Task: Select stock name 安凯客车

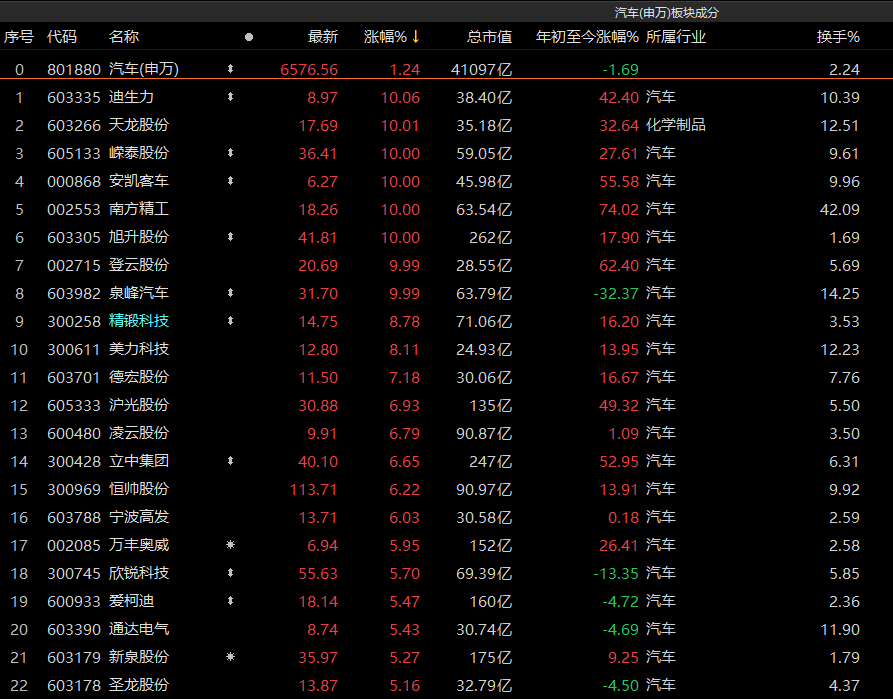Action: pos(139,181)
